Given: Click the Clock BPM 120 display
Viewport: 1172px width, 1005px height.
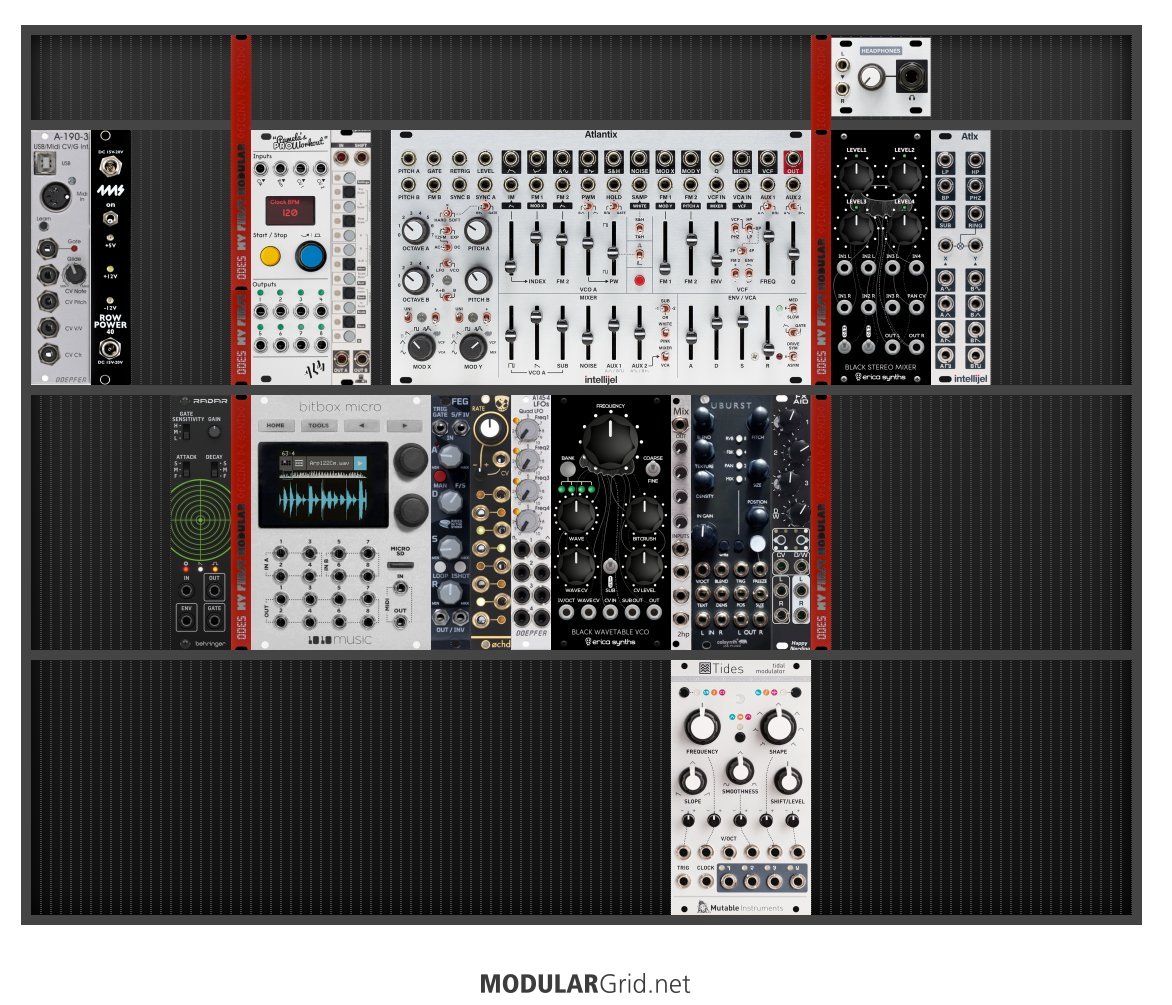Looking at the screenshot, I should click(290, 210).
